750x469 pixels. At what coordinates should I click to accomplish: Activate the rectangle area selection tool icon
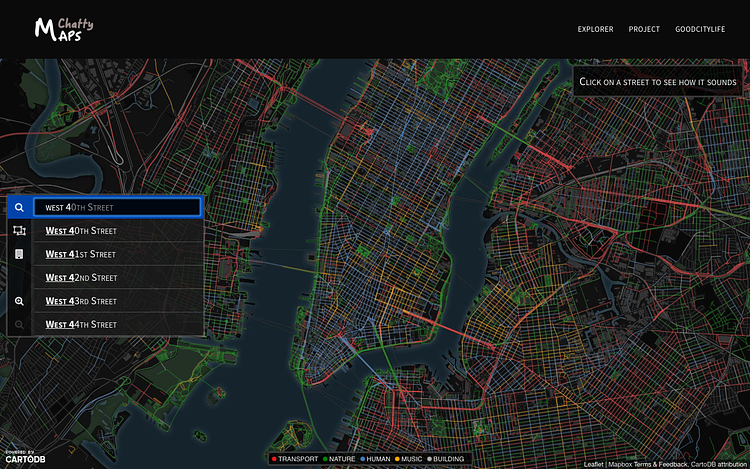pyautogui.click(x=19, y=231)
